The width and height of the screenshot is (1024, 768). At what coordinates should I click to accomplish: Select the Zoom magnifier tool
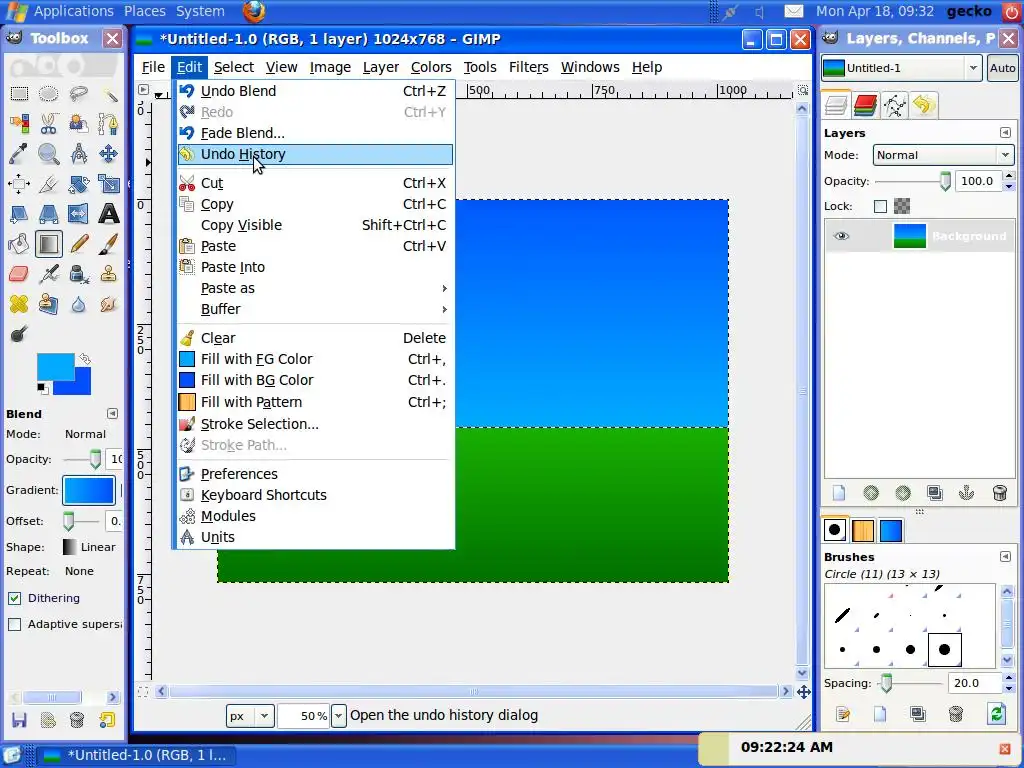pos(48,153)
